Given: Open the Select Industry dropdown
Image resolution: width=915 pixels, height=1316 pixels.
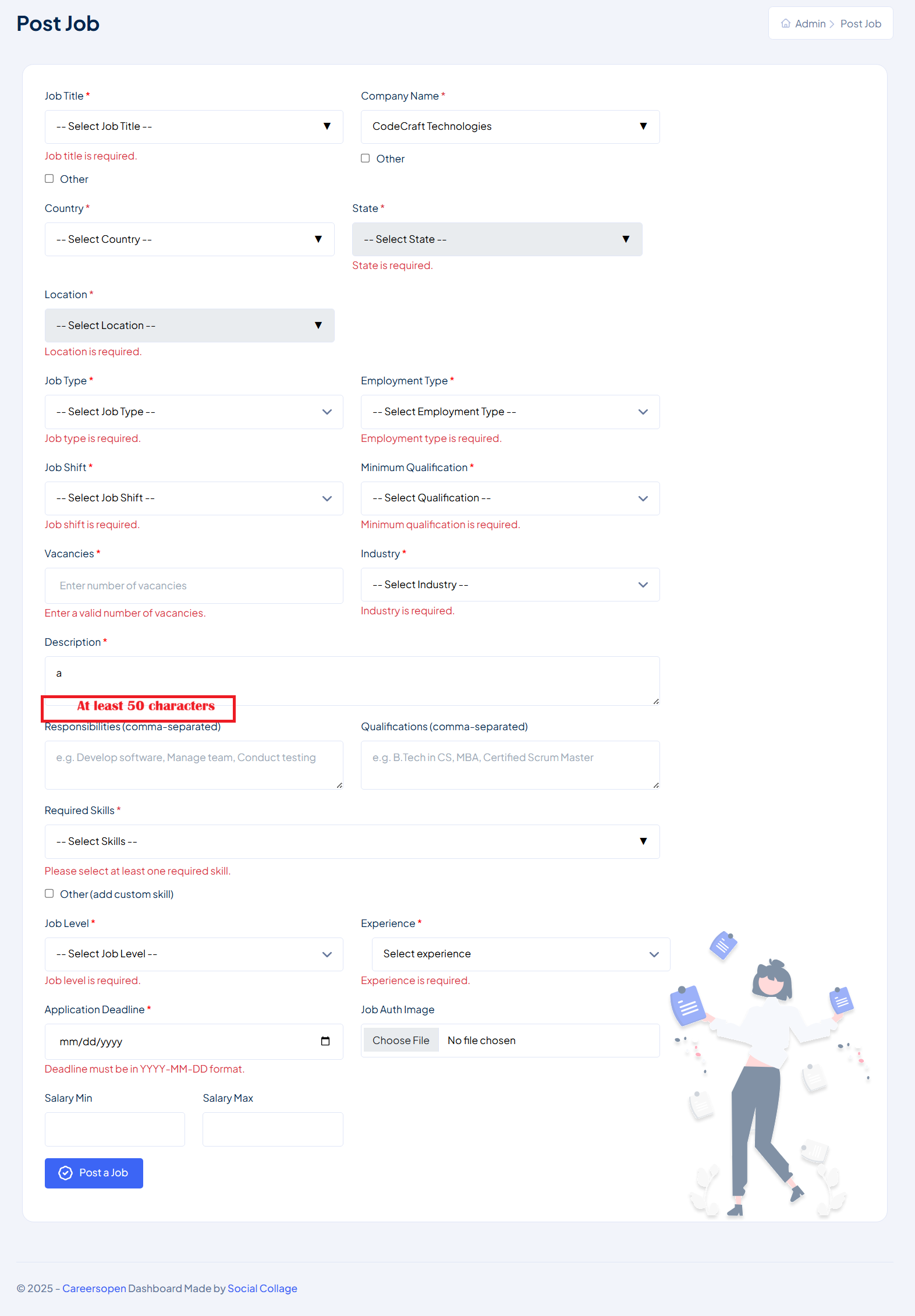Looking at the screenshot, I should point(510,585).
